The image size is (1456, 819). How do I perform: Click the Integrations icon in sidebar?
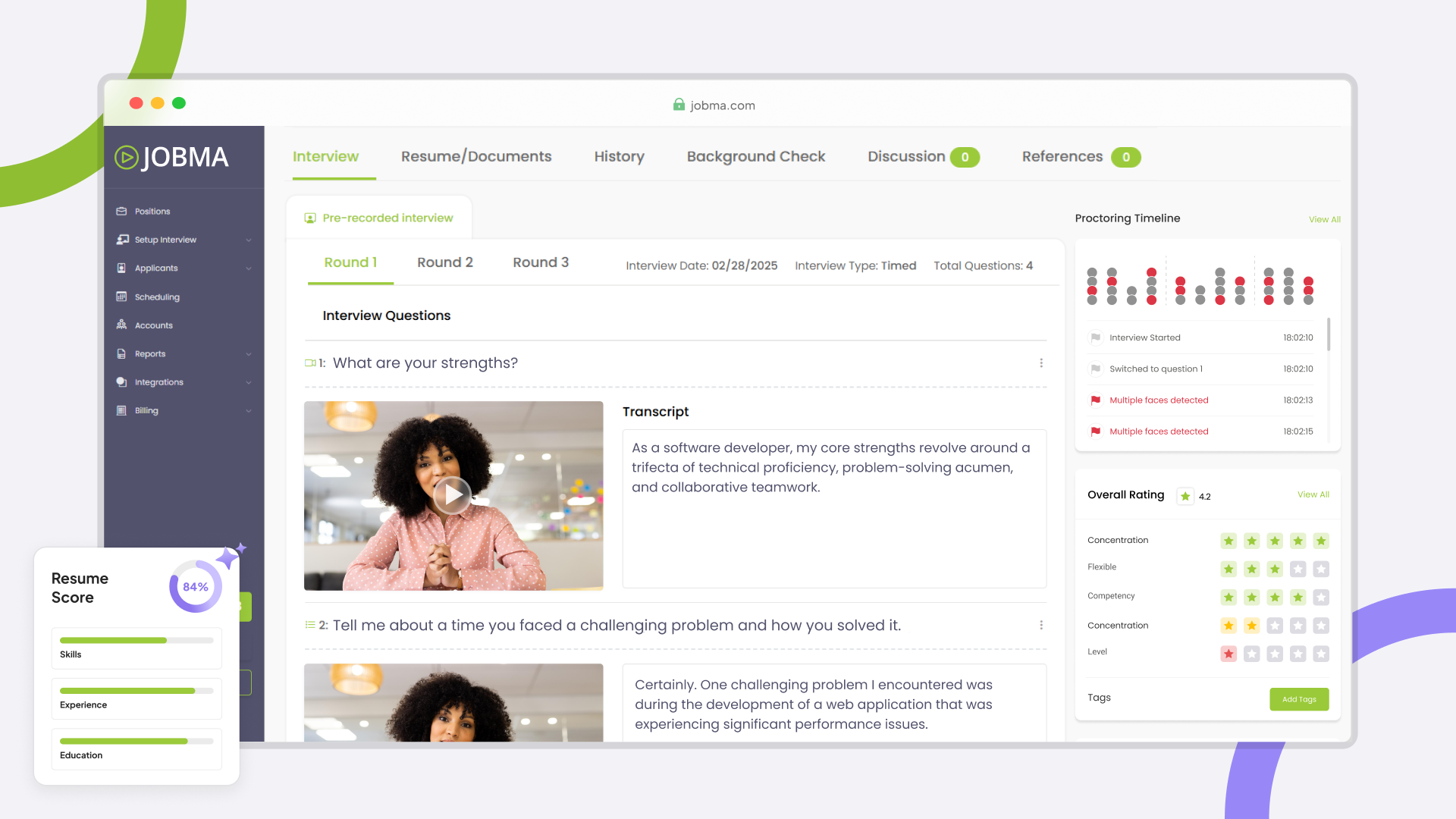[121, 382]
